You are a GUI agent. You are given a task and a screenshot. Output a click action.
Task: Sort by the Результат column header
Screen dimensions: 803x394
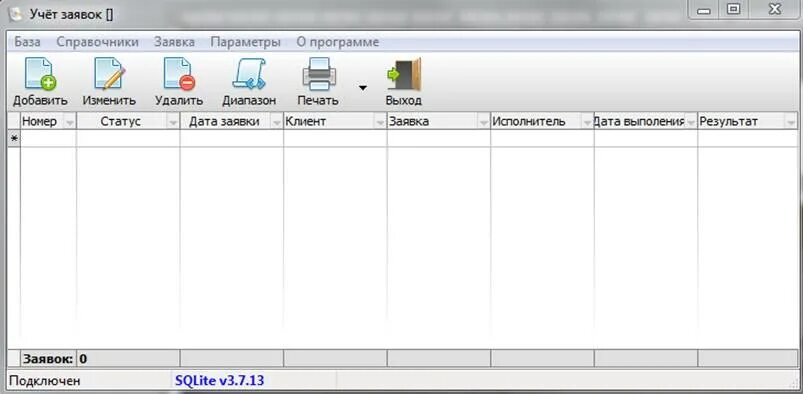click(728, 122)
